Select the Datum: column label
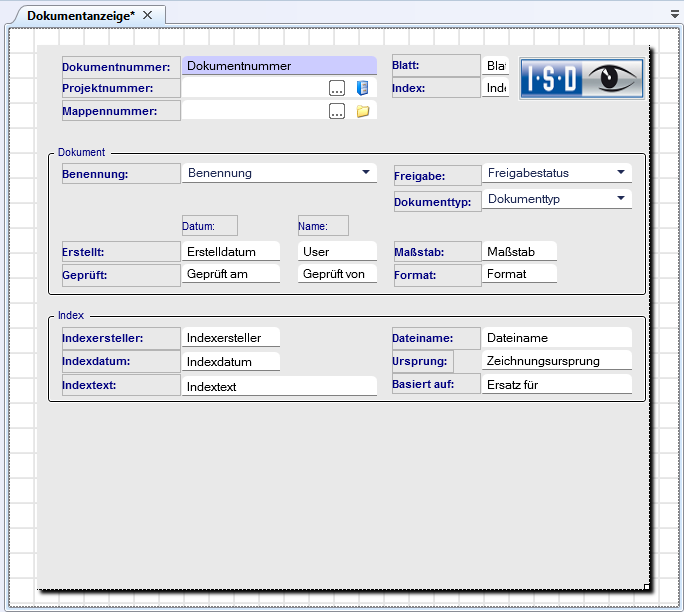684x612 pixels. 209,226
